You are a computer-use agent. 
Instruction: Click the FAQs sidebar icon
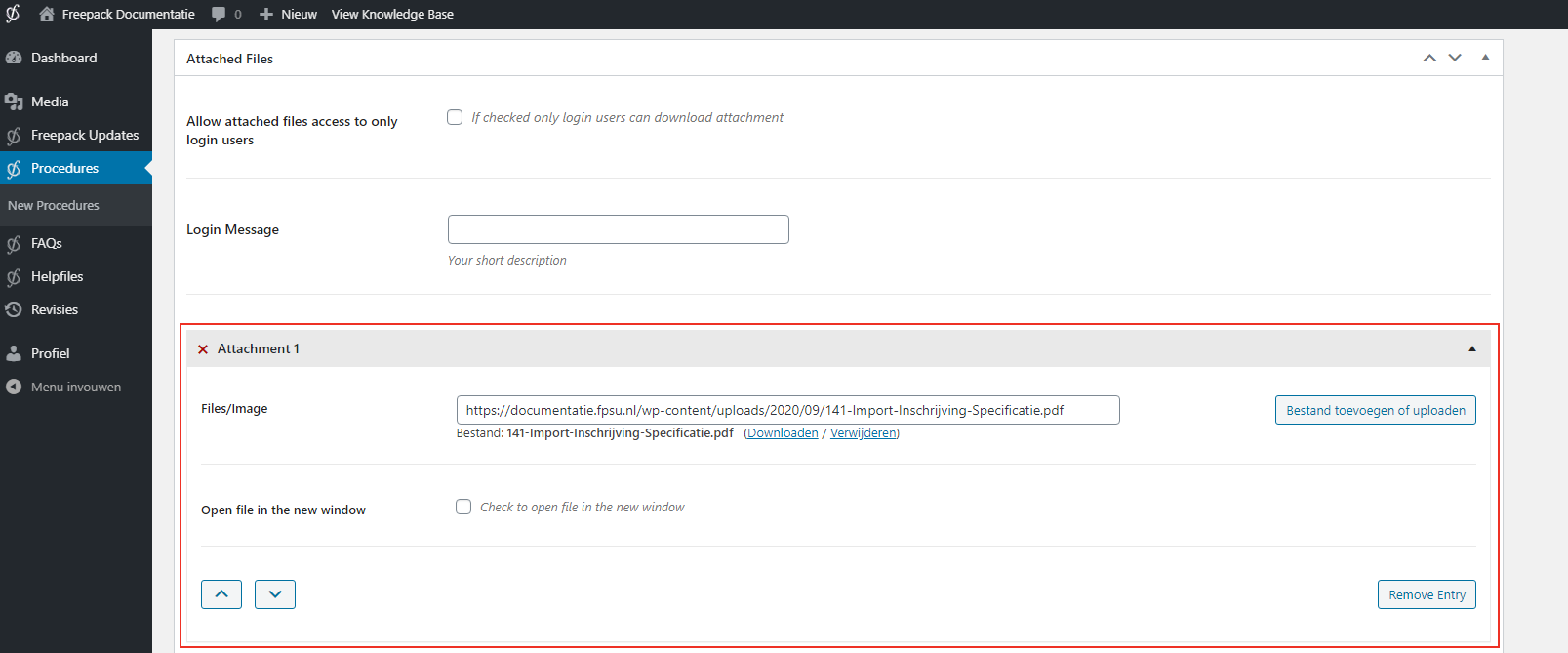[x=14, y=244]
